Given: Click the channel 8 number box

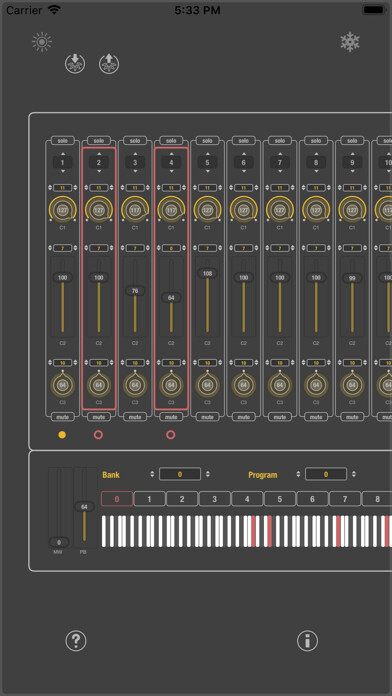Looking at the screenshot, I should 316,162.
